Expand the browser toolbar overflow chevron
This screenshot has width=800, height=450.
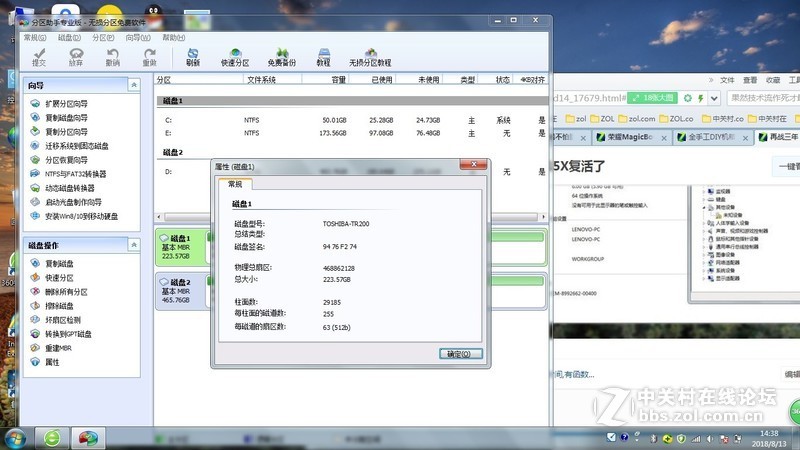(x=711, y=80)
